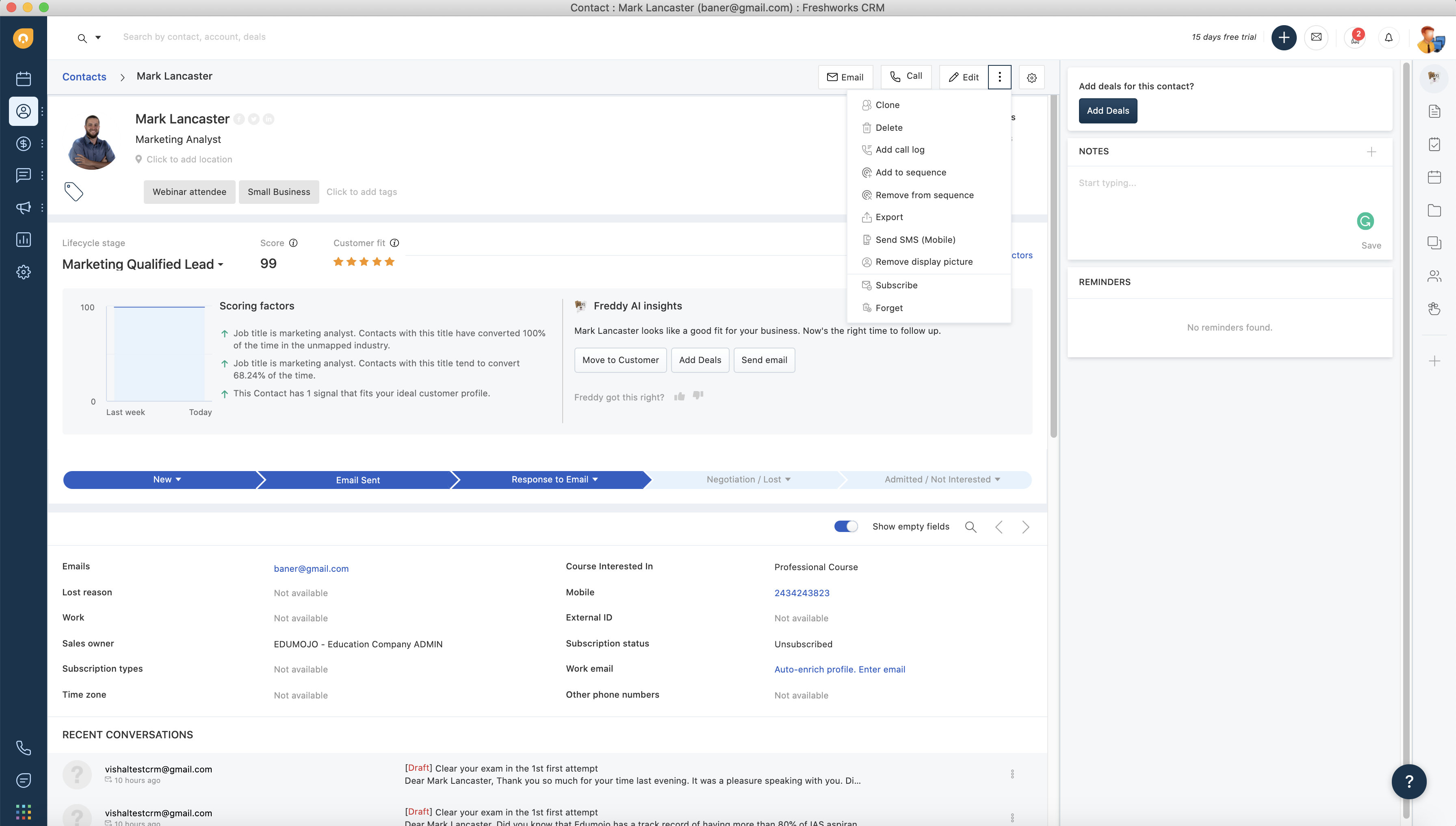Add a new note with plus icon
This screenshot has width=1456, height=826.
[1371, 151]
